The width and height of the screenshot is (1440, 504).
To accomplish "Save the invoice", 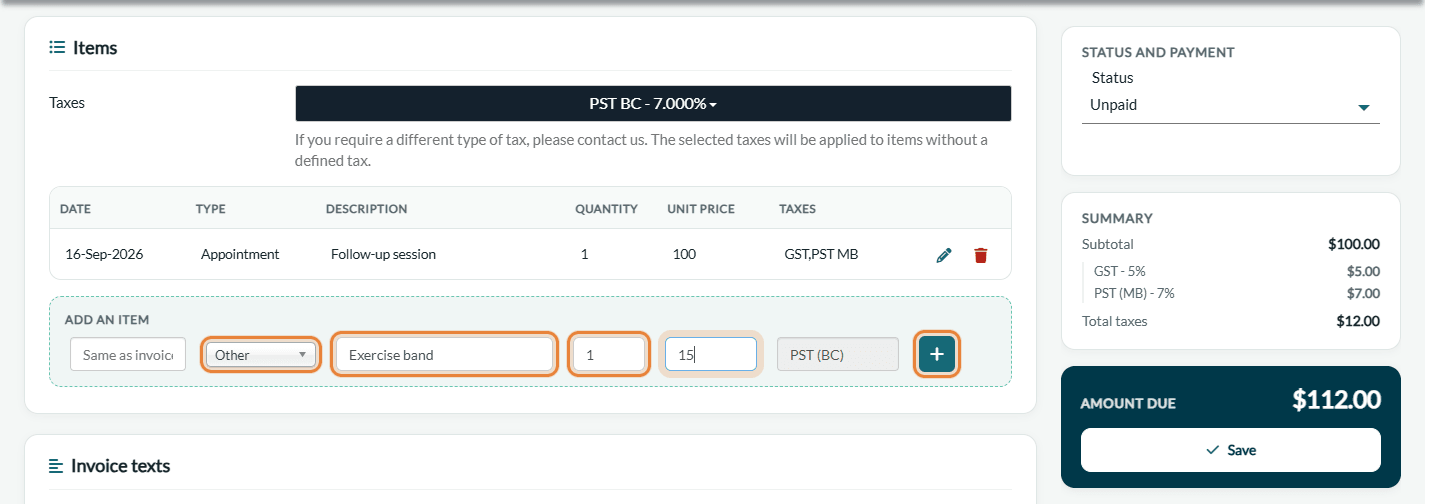I will pyautogui.click(x=1231, y=450).
